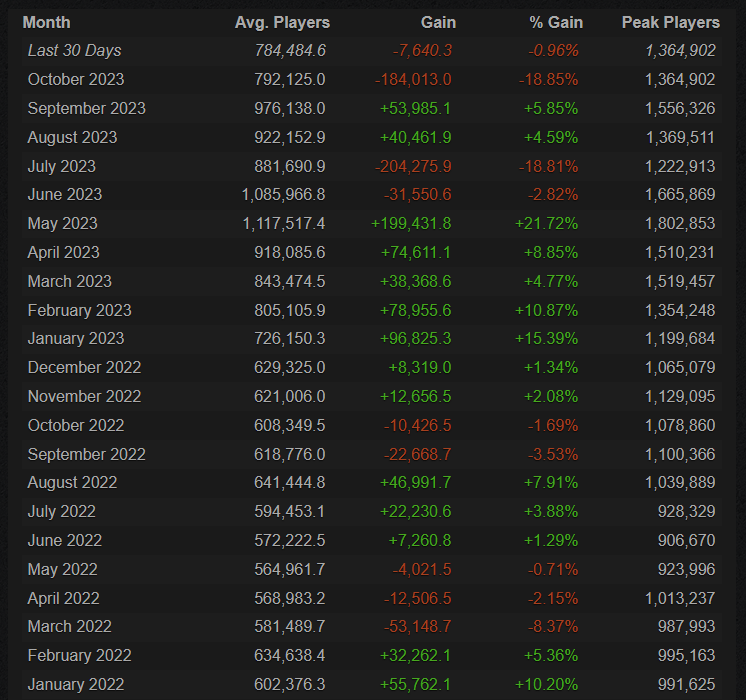Click the average players value 784,484.6
Viewport: 746px width, 700px height.
tap(290, 50)
